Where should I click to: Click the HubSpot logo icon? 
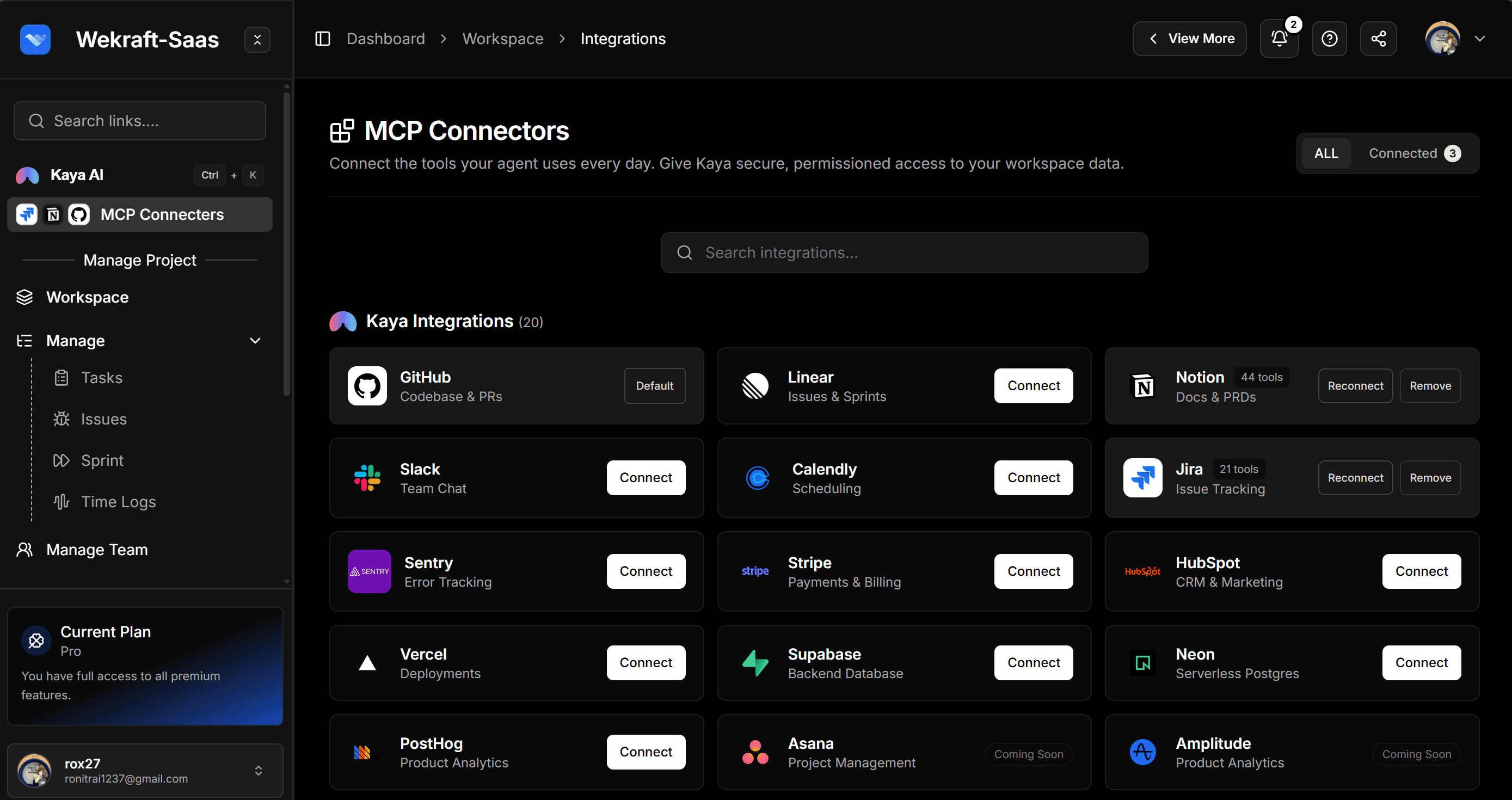pos(1143,571)
